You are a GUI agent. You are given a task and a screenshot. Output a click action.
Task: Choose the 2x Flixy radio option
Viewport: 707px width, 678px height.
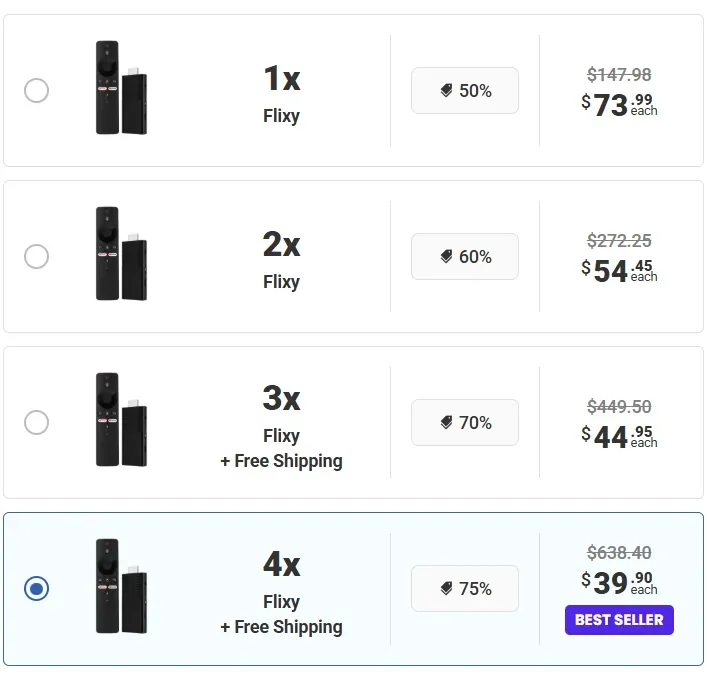[x=36, y=257]
